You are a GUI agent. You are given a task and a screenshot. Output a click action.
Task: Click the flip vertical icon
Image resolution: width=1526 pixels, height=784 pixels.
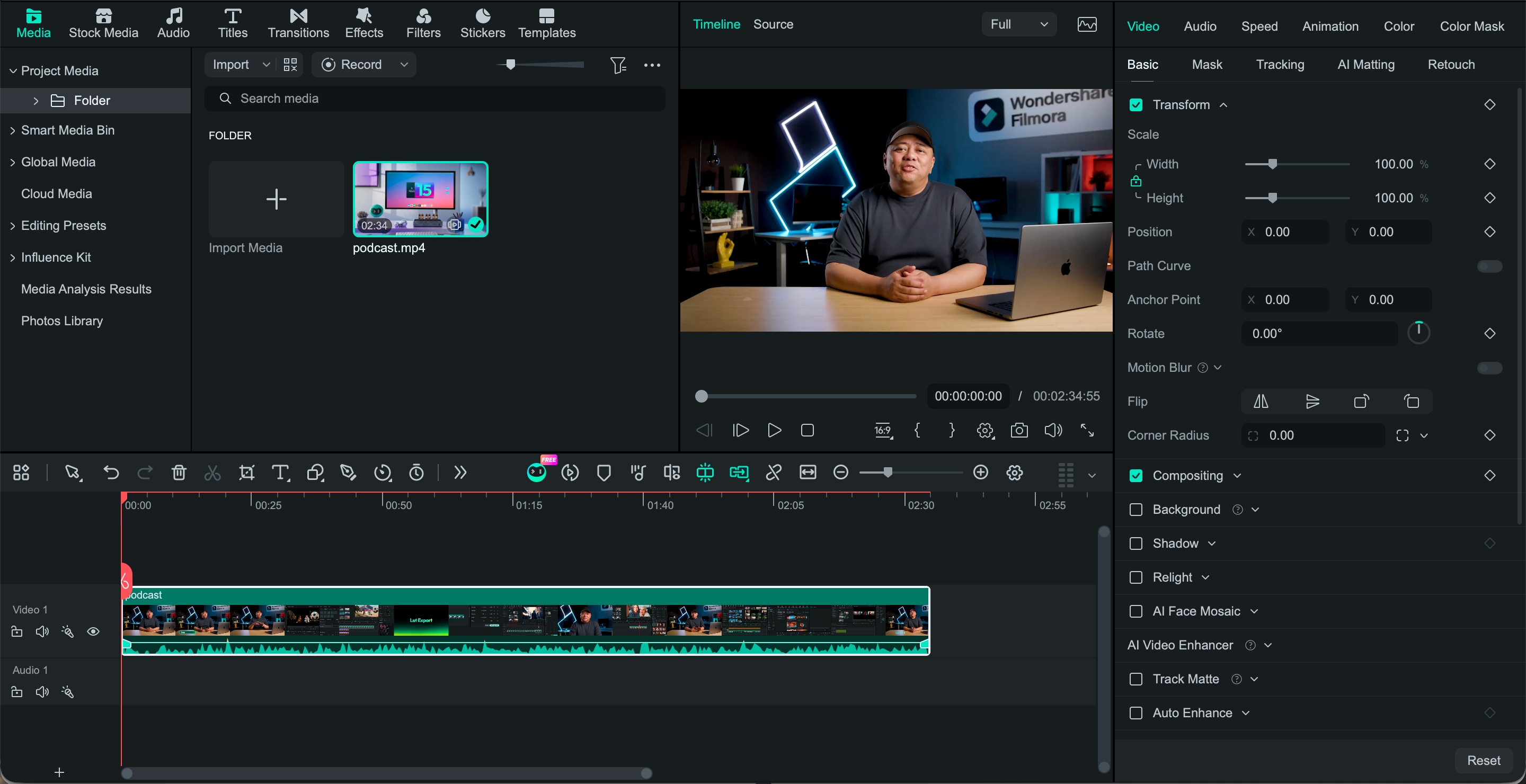(1312, 402)
